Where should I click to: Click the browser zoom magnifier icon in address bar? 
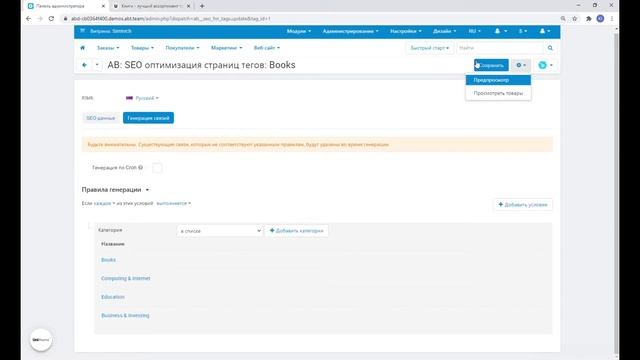click(563, 18)
